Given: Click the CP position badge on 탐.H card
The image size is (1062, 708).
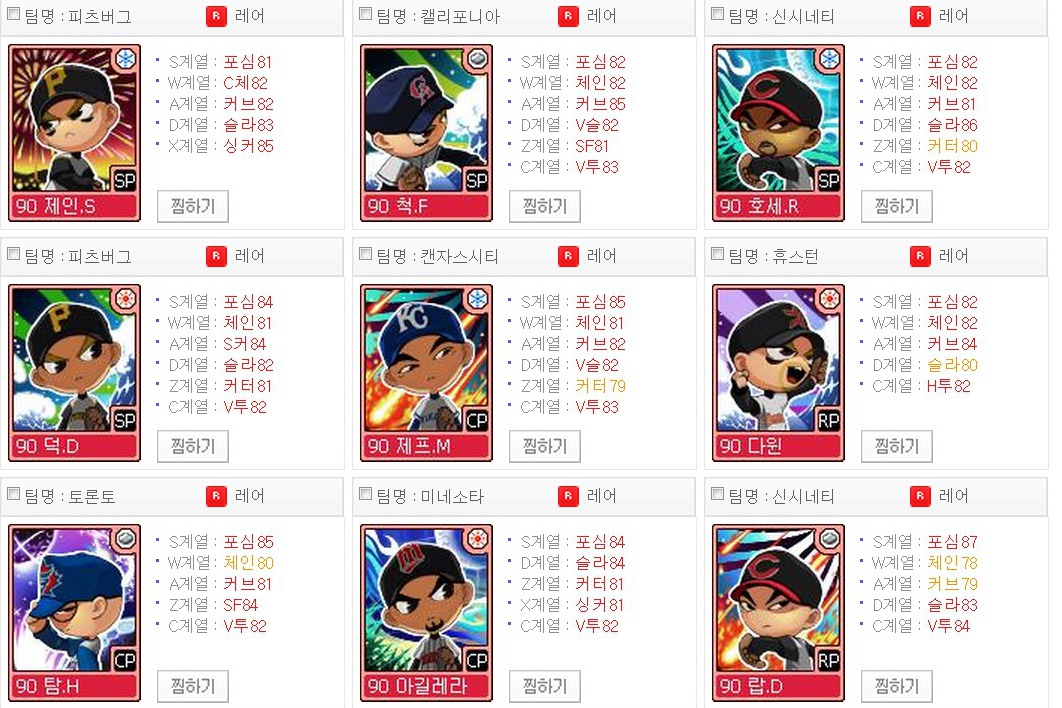Looking at the screenshot, I should 125,660.
